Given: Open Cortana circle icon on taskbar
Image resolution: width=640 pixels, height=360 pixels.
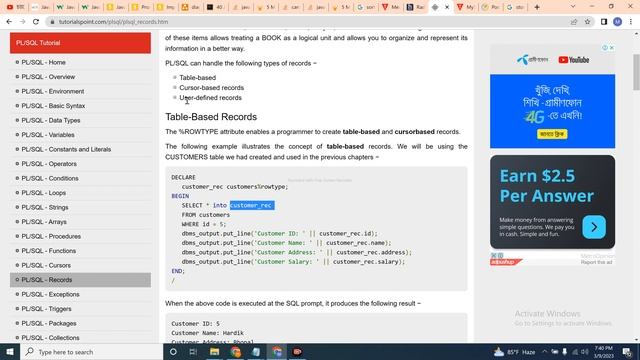Looking at the screenshot, I should click(173, 352).
